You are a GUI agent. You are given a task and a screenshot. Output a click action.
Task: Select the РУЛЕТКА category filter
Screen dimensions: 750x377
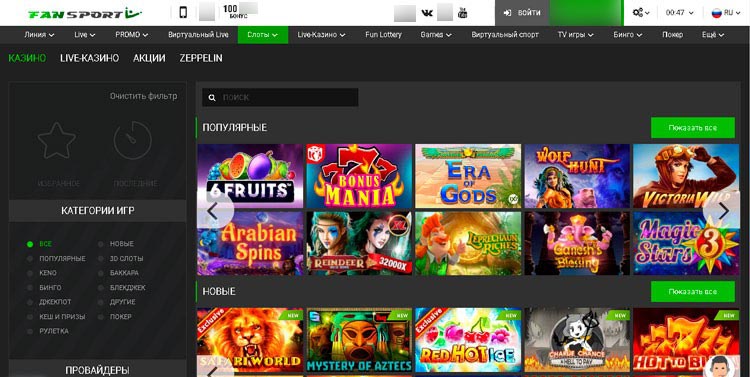pos(48,331)
